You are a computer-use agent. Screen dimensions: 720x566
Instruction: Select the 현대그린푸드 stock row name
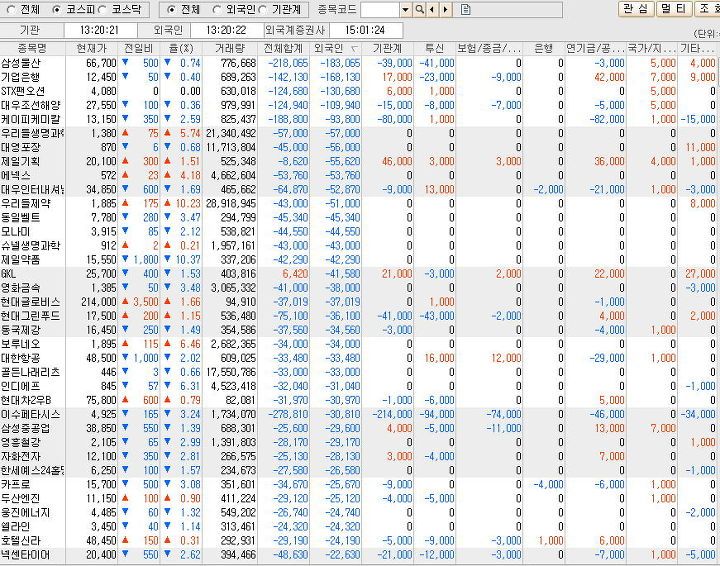30,316
